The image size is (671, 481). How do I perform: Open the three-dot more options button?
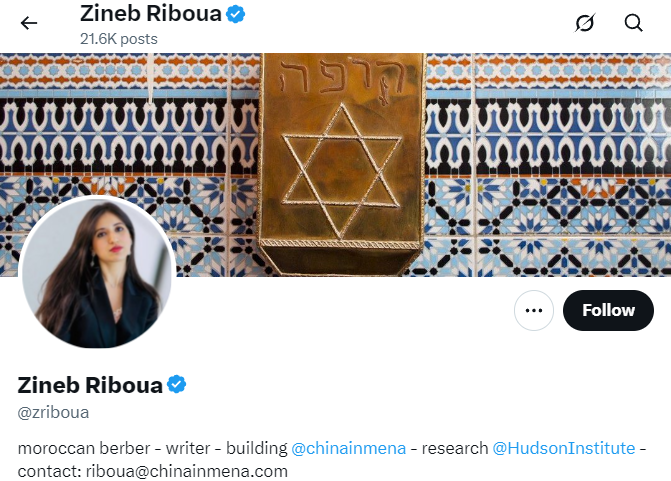(x=534, y=310)
